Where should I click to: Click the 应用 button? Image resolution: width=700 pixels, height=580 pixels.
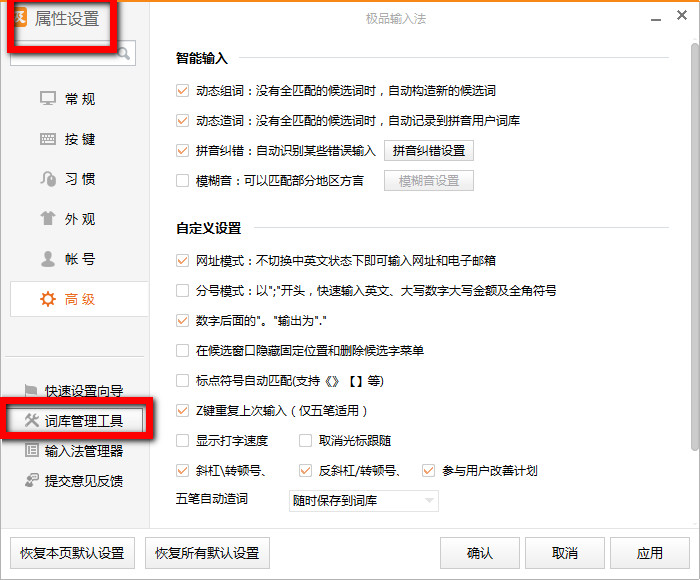point(650,553)
